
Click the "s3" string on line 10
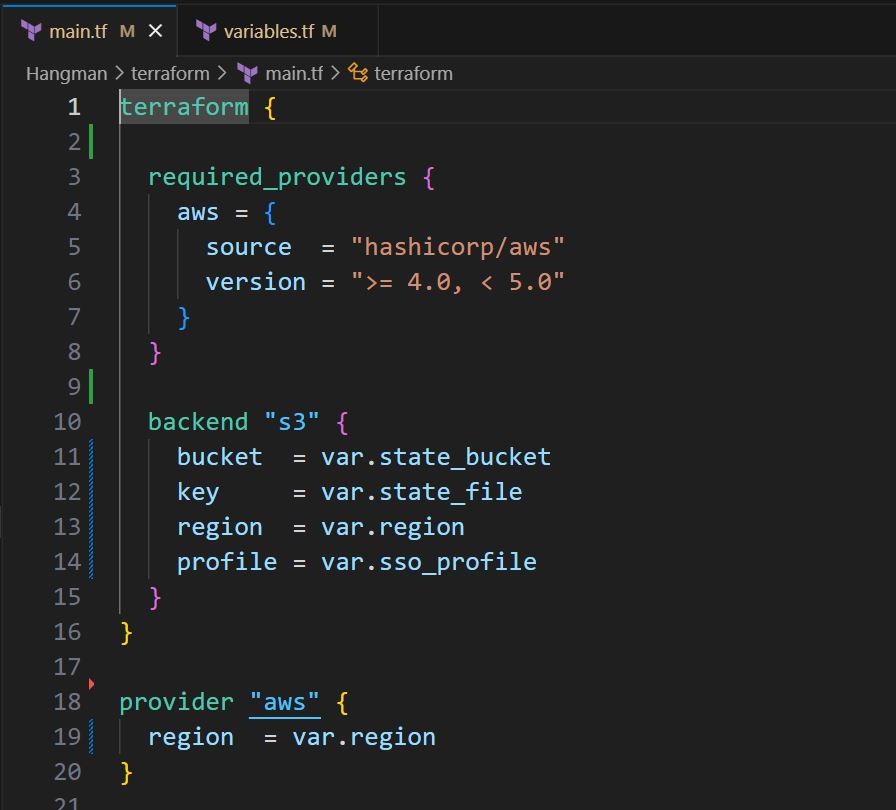[291, 422]
